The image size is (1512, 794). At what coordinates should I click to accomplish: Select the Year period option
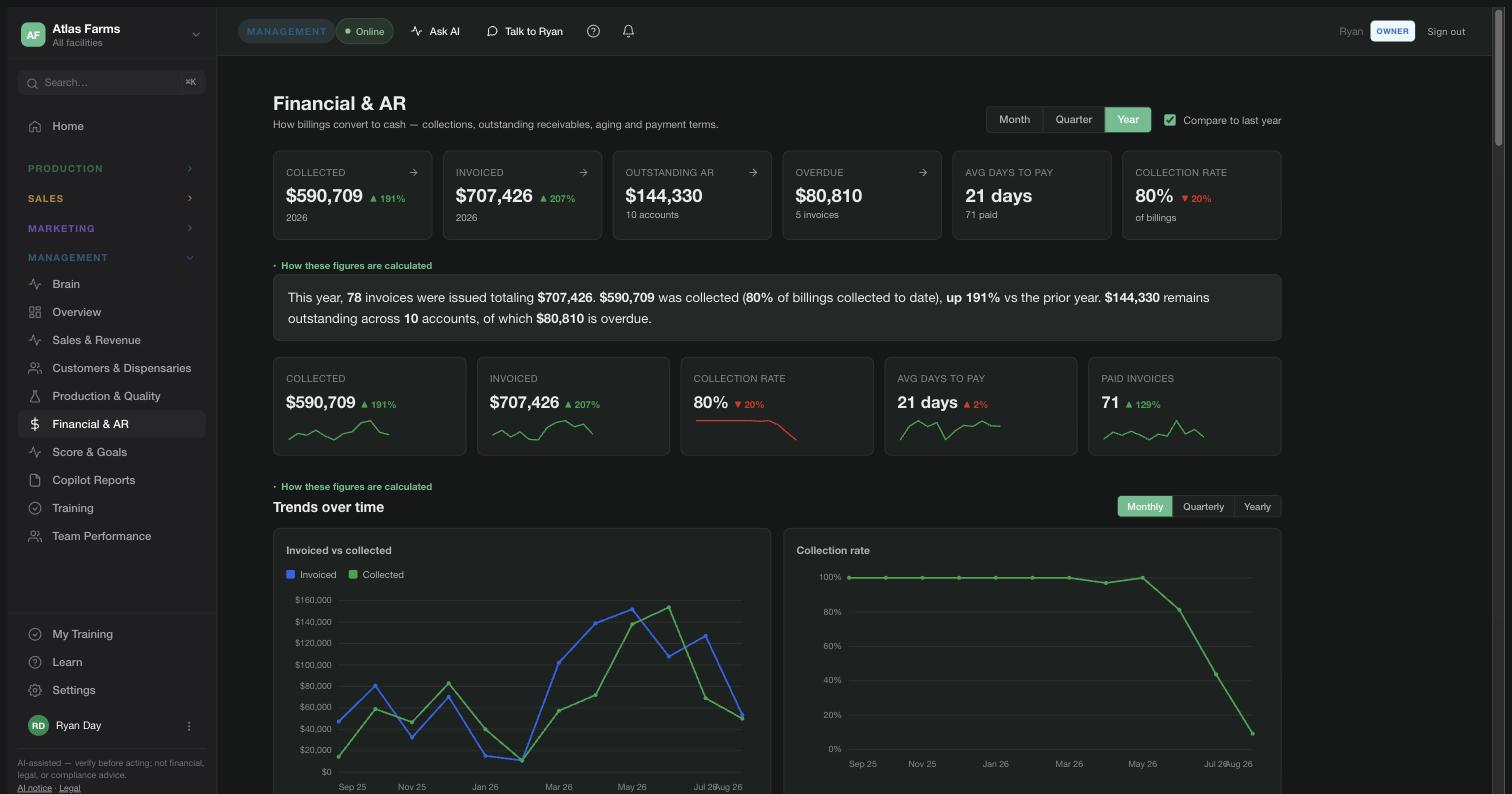(1128, 120)
